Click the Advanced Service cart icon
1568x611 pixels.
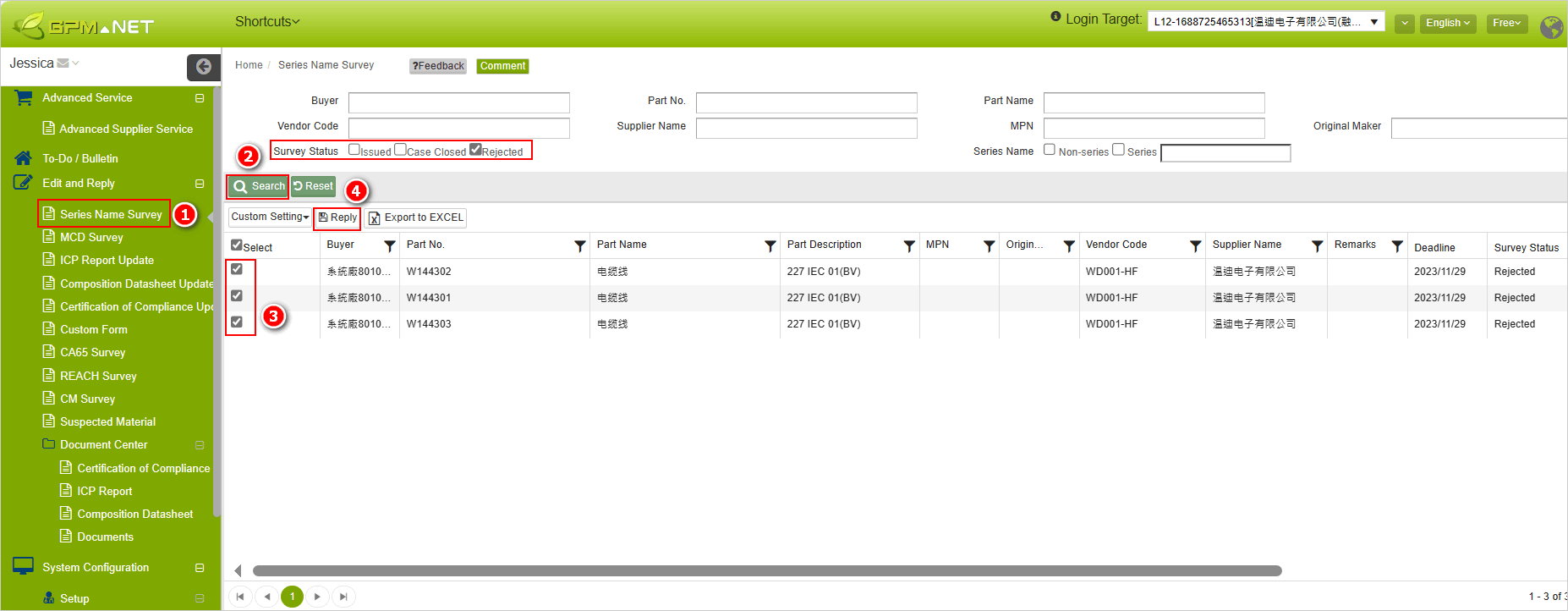click(24, 98)
